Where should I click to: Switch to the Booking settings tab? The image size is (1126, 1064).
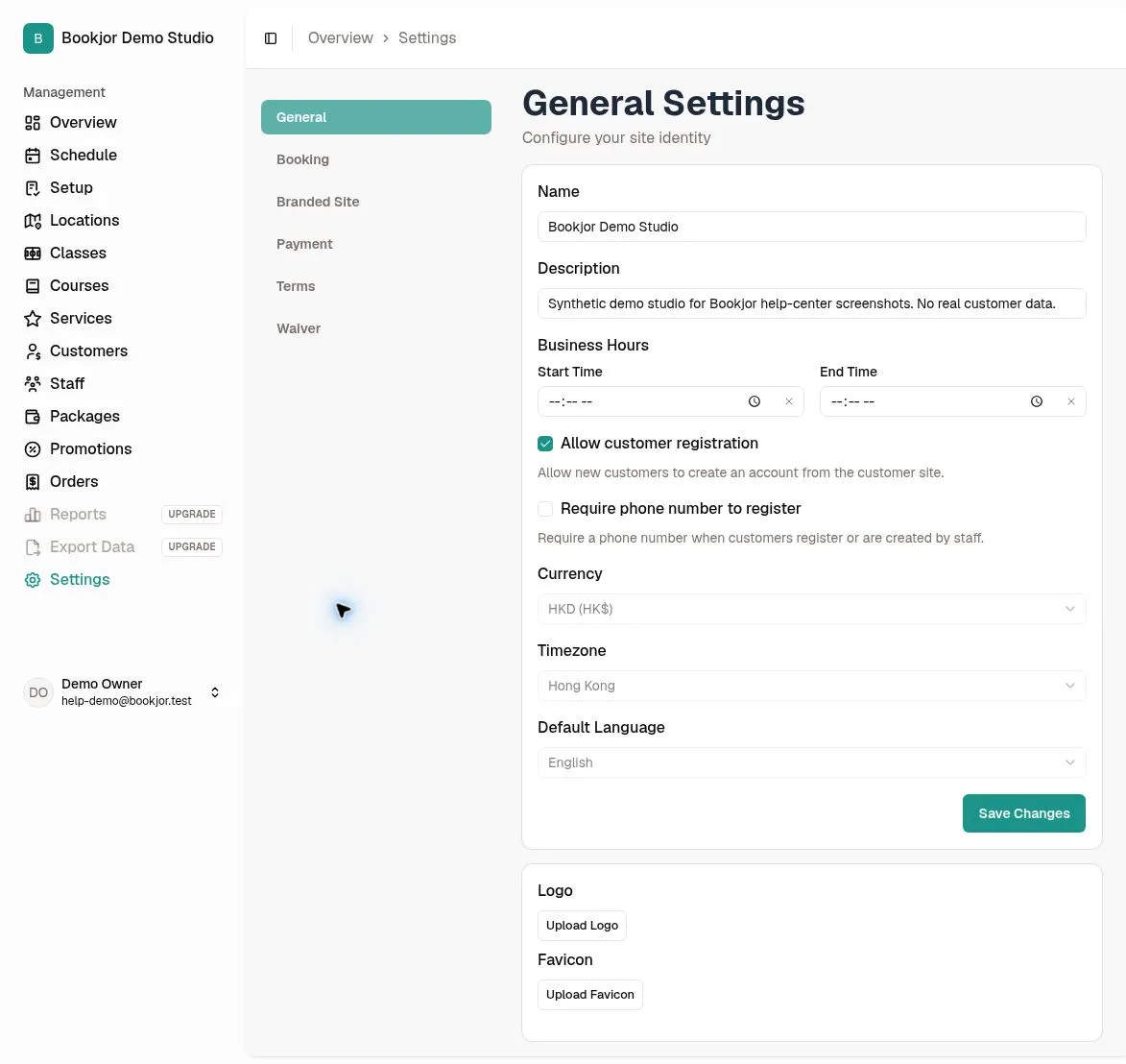click(376, 159)
